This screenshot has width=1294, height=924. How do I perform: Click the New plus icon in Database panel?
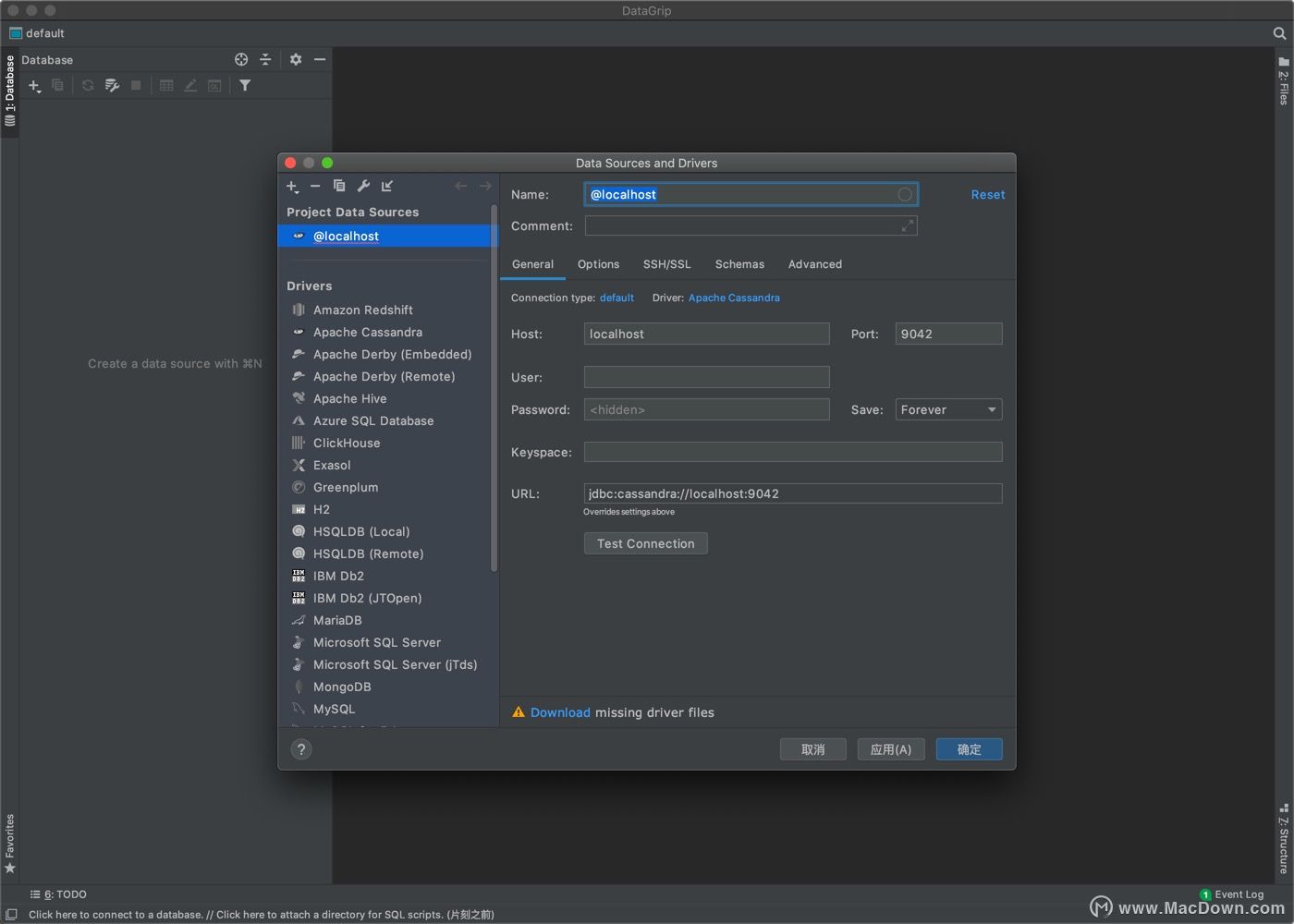click(34, 86)
